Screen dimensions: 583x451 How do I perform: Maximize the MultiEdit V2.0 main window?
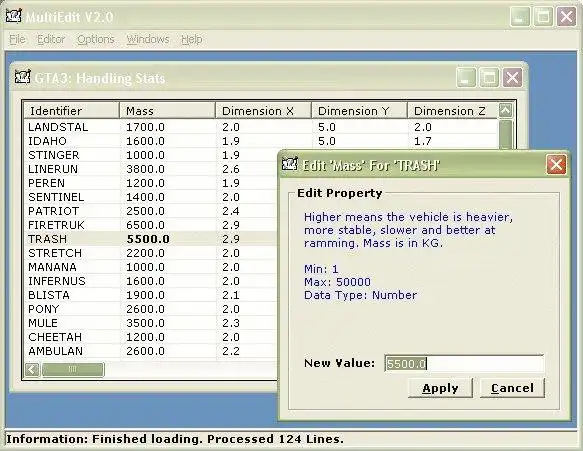(543, 17)
